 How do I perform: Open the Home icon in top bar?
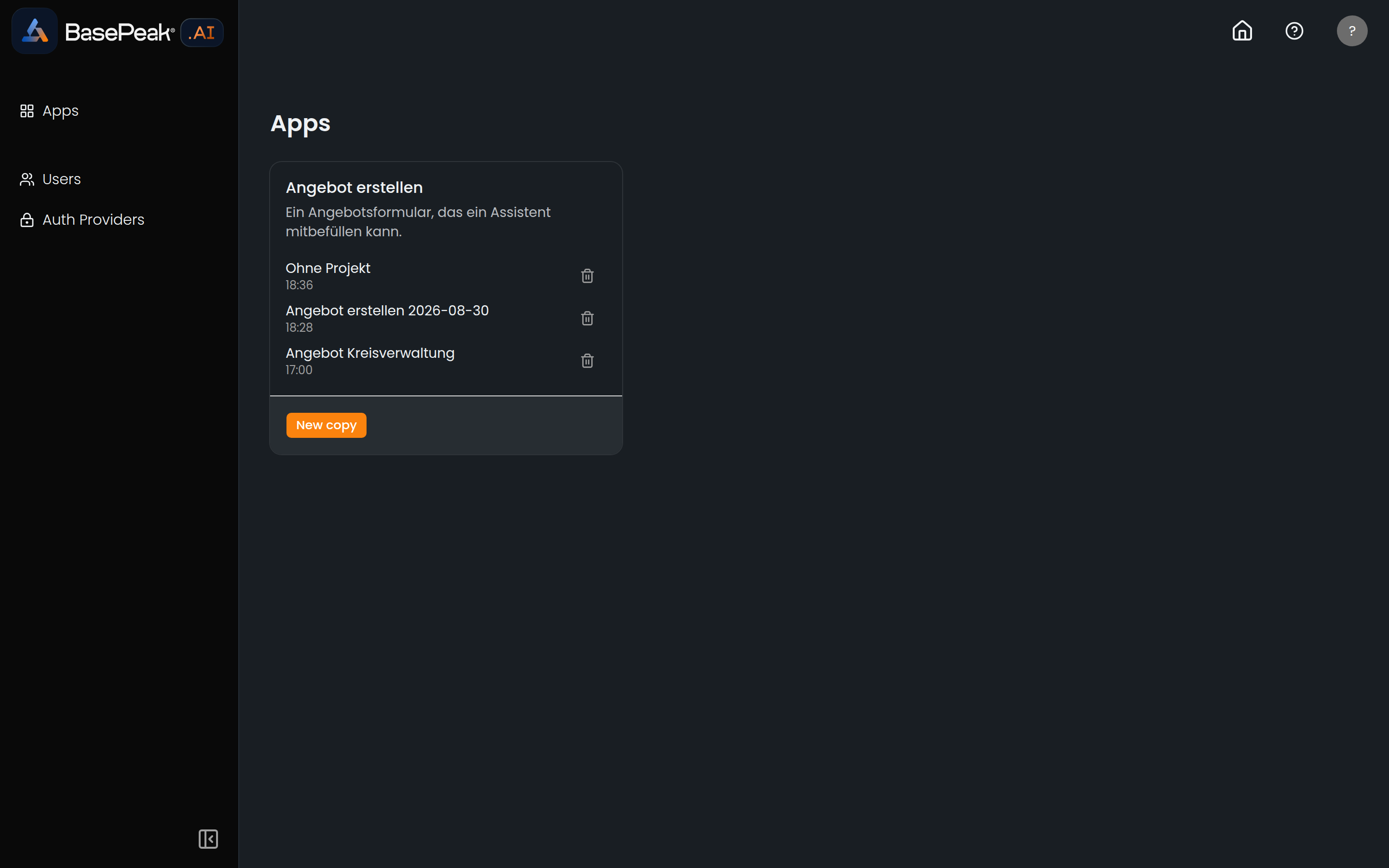[1242, 31]
